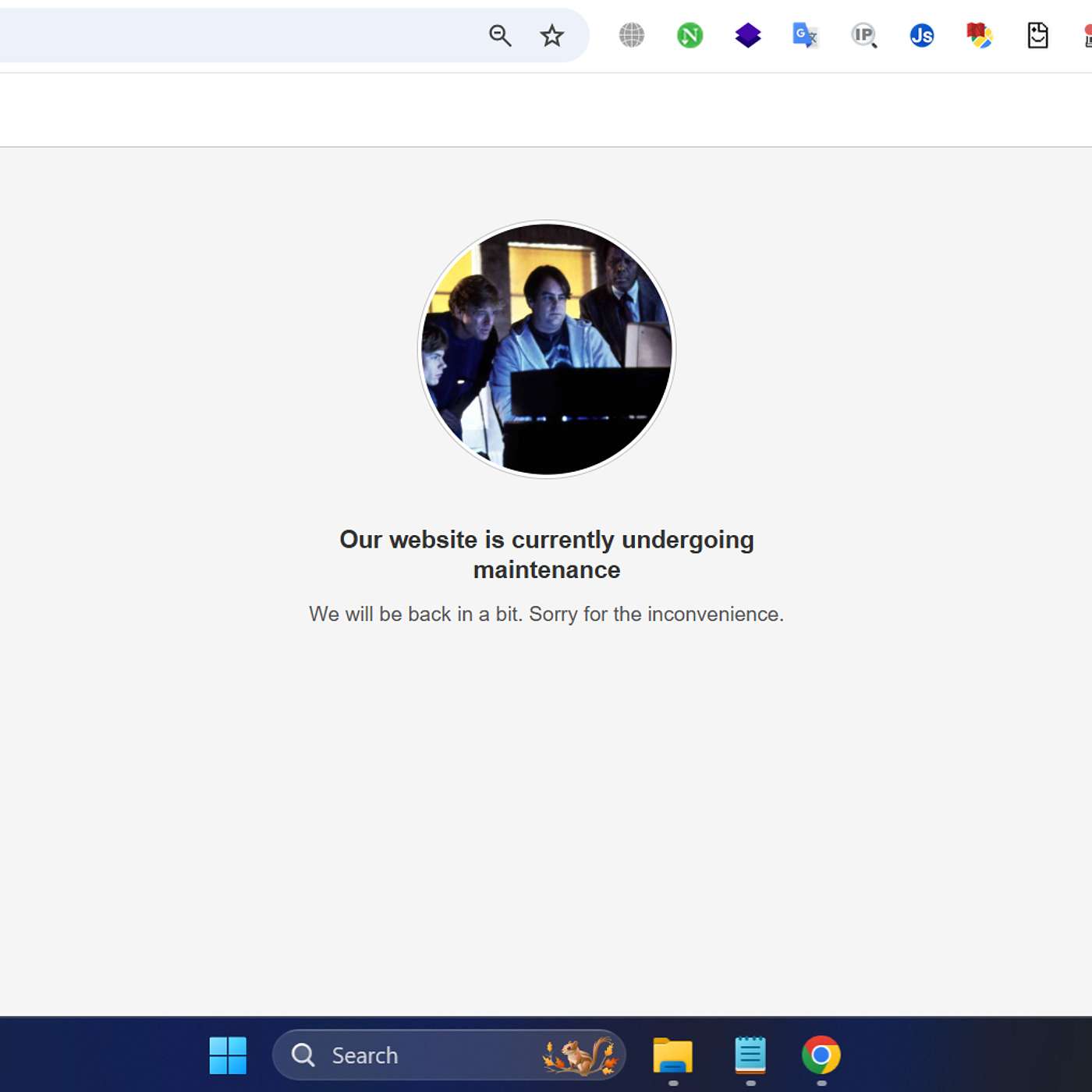1092x1092 pixels.
Task: Click the zoom magnifier icon in address bar
Action: coord(500,36)
